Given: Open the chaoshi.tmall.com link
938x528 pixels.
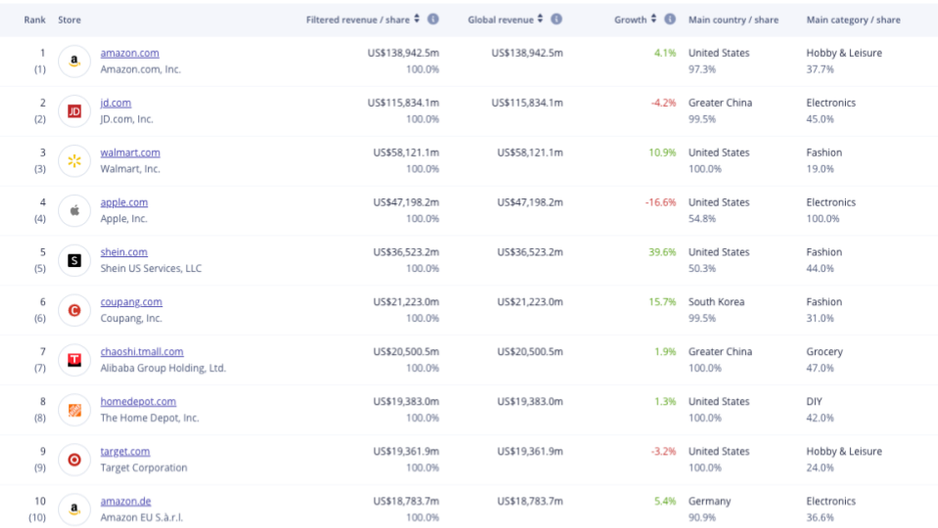Looking at the screenshot, I should coord(142,352).
